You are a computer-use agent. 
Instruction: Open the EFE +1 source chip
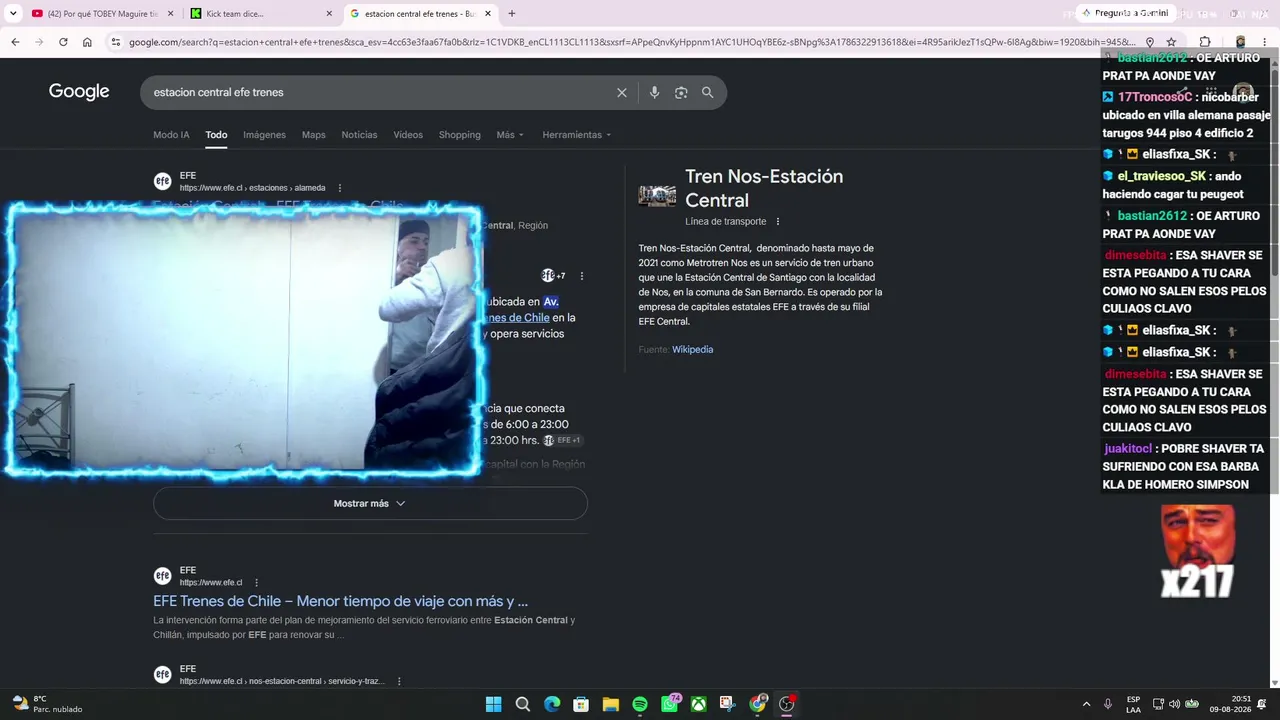click(561, 440)
